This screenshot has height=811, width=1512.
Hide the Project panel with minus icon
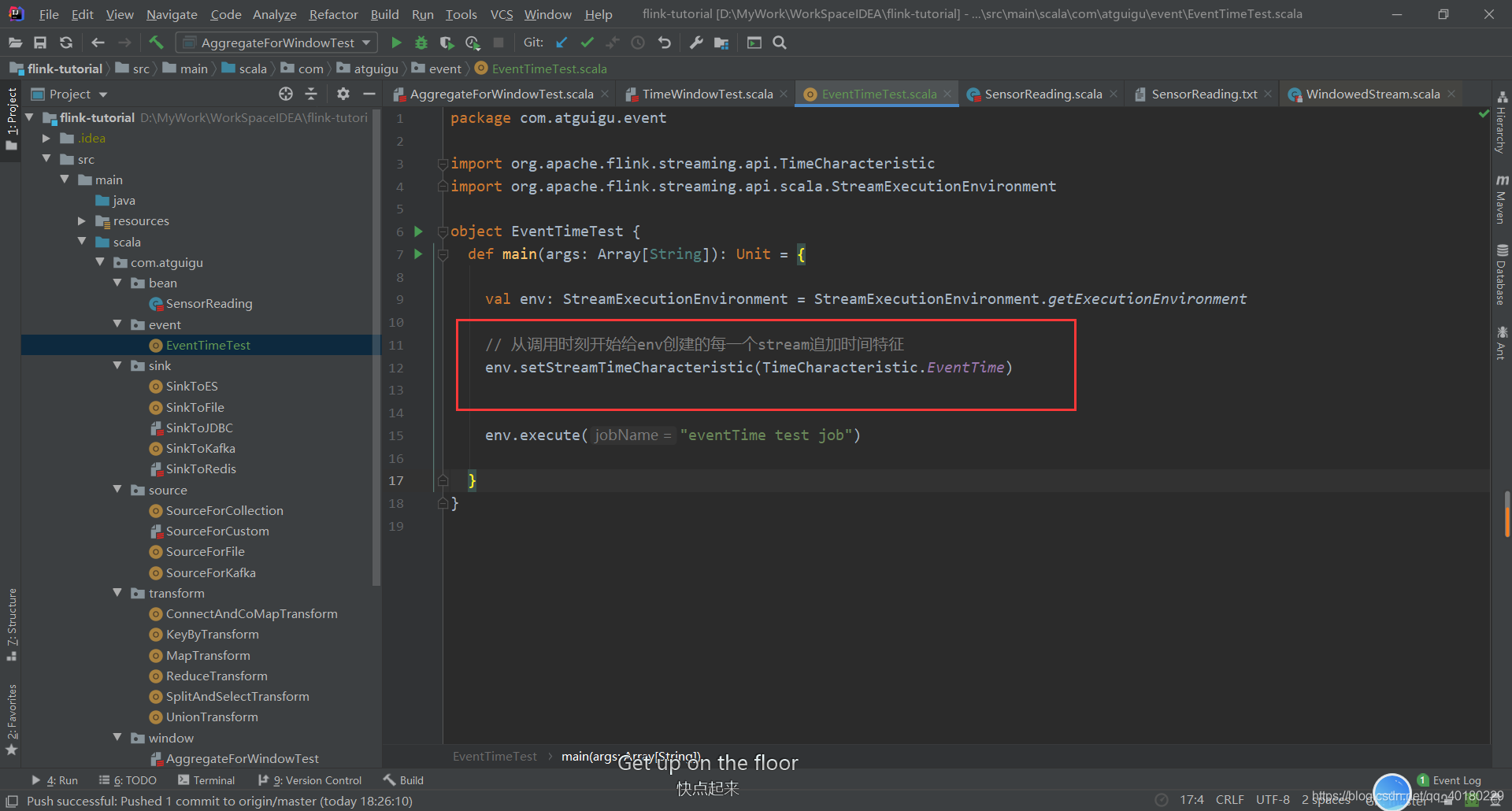369,94
